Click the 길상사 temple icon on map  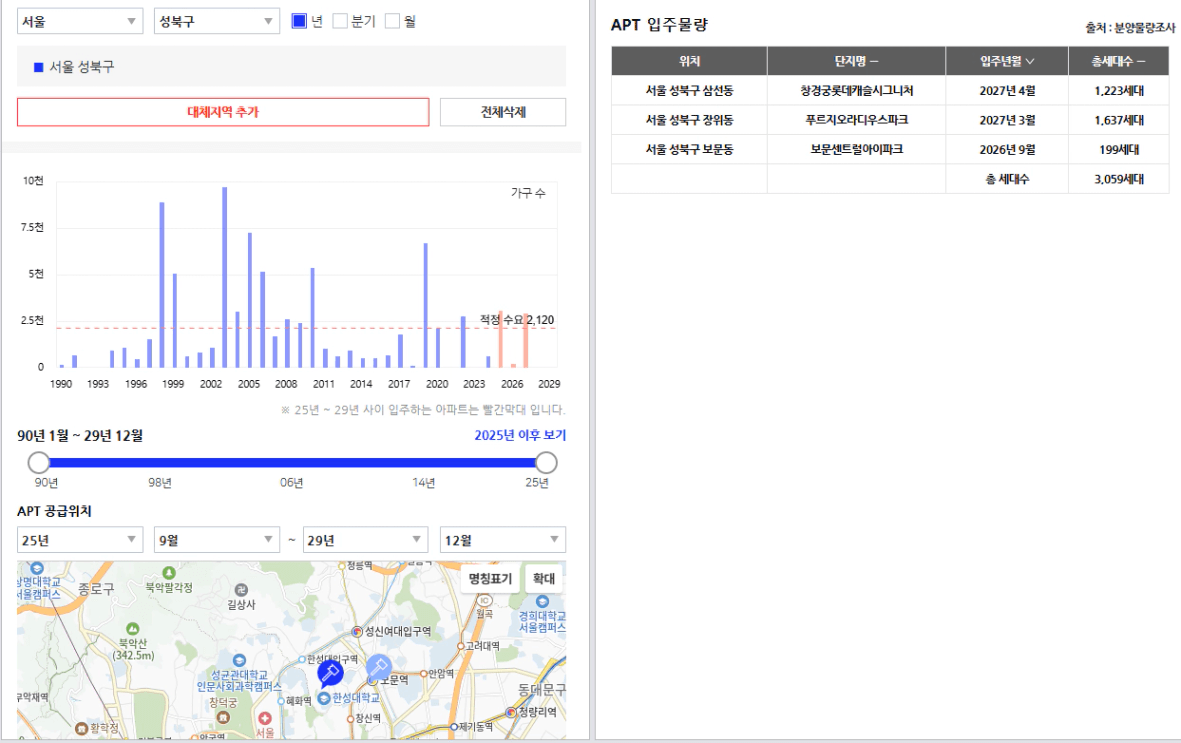241,589
